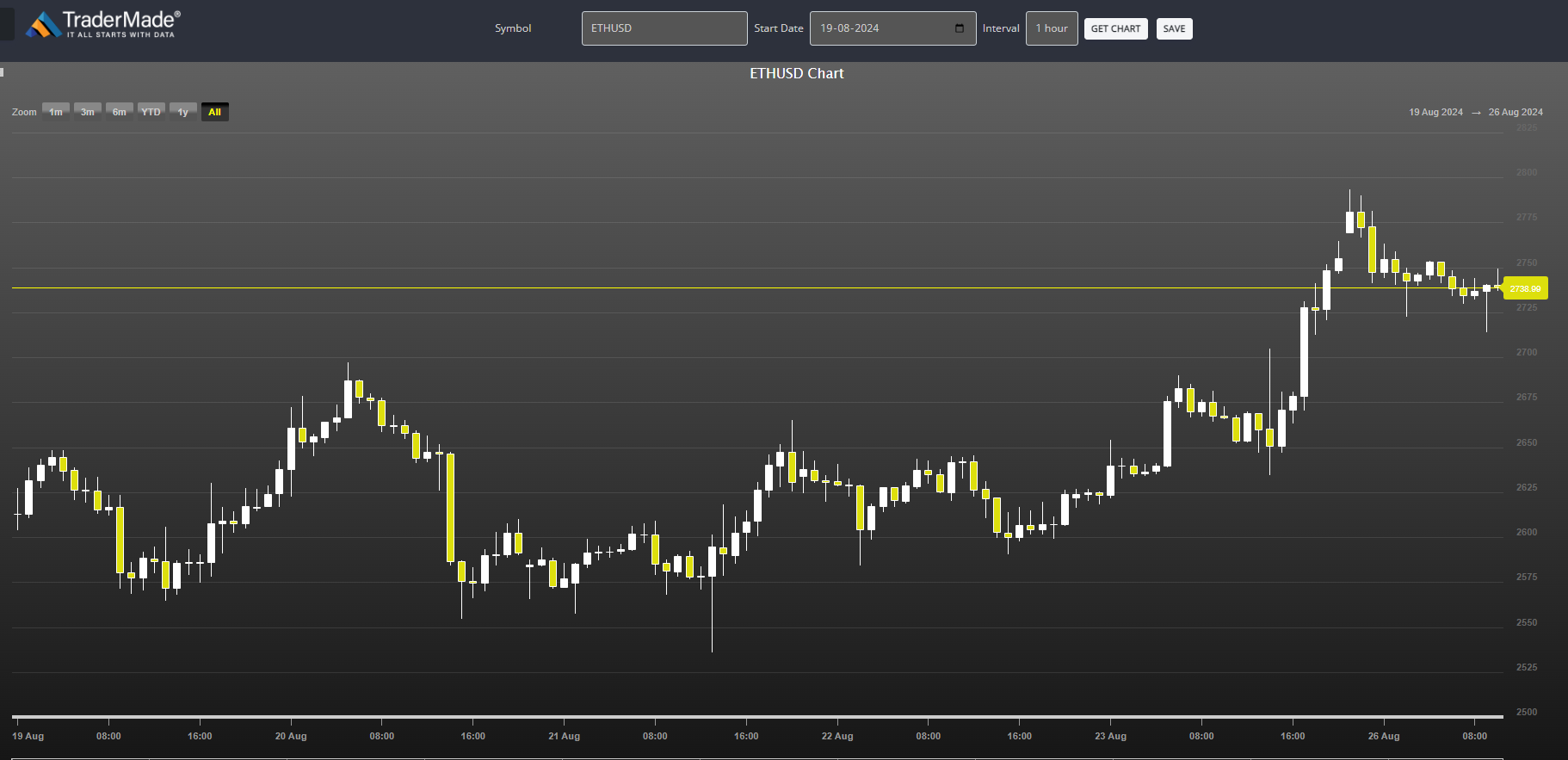The width and height of the screenshot is (1568, 760).
Task: Click the 2700 price axis label
Action: pos(1527,352)
